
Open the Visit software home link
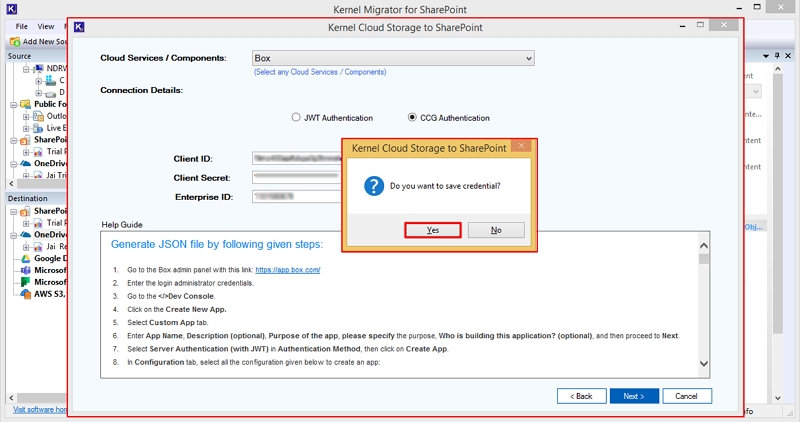coord(40,409)
